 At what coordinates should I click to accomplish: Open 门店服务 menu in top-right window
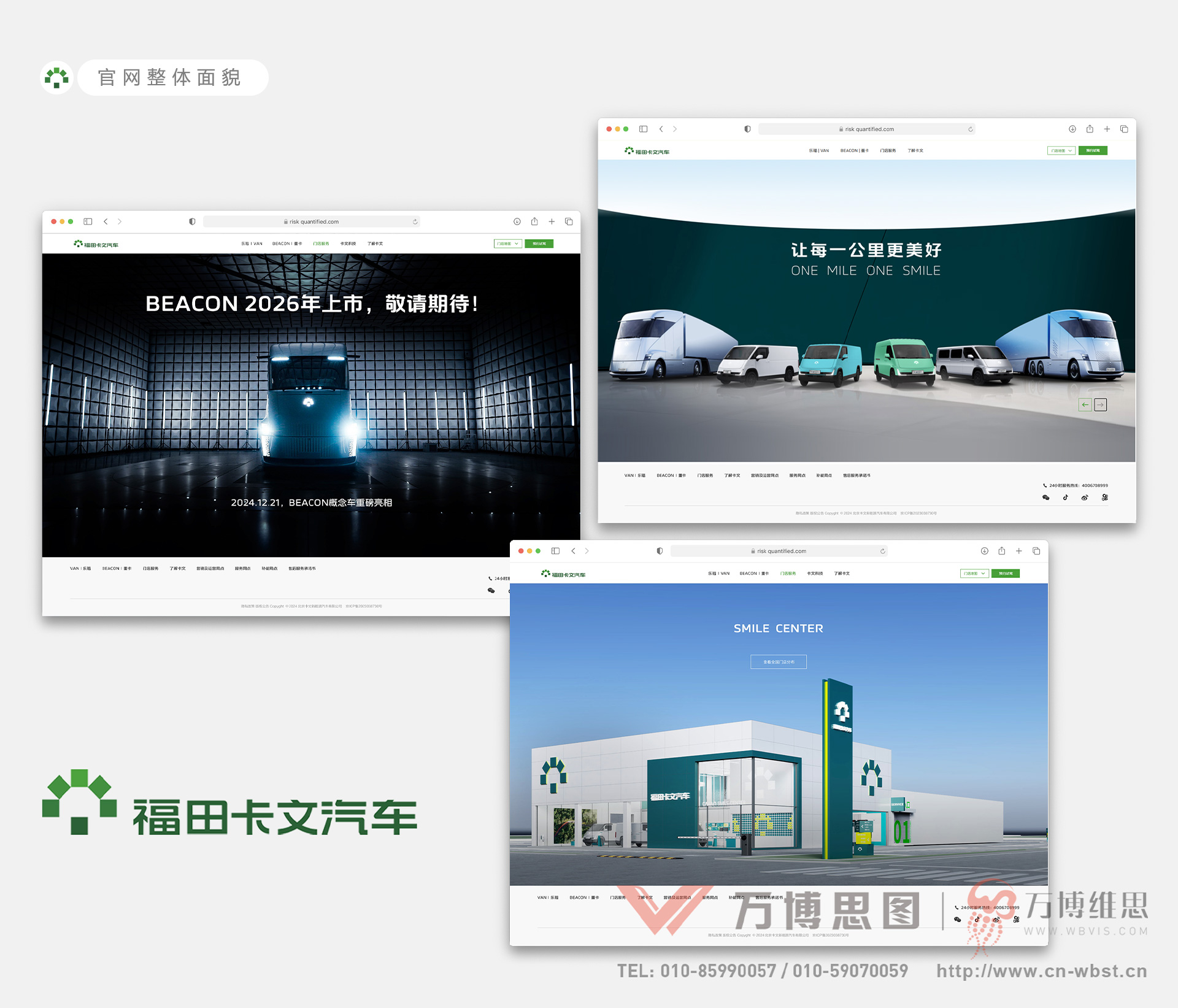coord(888,150)
